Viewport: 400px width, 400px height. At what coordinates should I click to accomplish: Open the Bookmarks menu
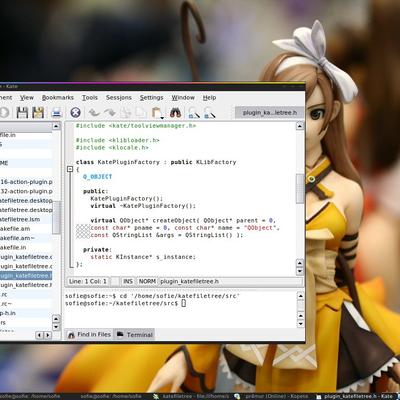[58, 98]
